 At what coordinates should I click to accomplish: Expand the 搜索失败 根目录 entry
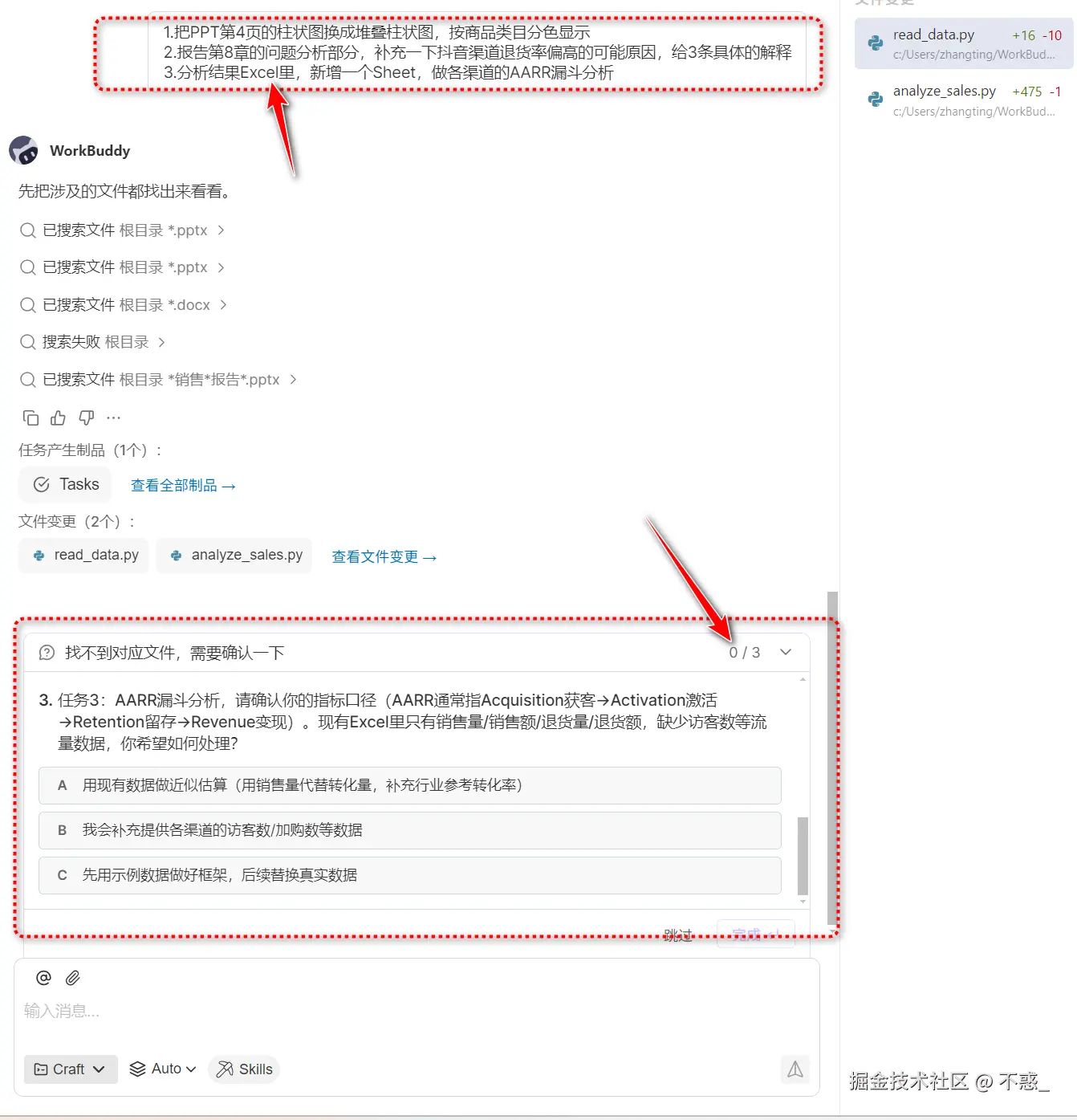[93, 342]
